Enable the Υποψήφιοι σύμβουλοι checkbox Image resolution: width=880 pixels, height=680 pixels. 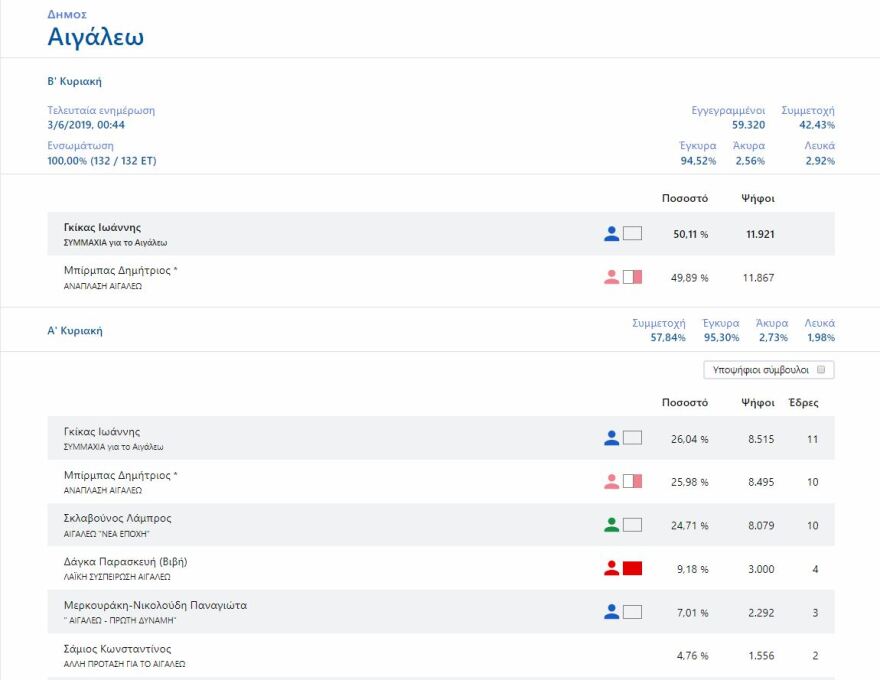(820, 370)
